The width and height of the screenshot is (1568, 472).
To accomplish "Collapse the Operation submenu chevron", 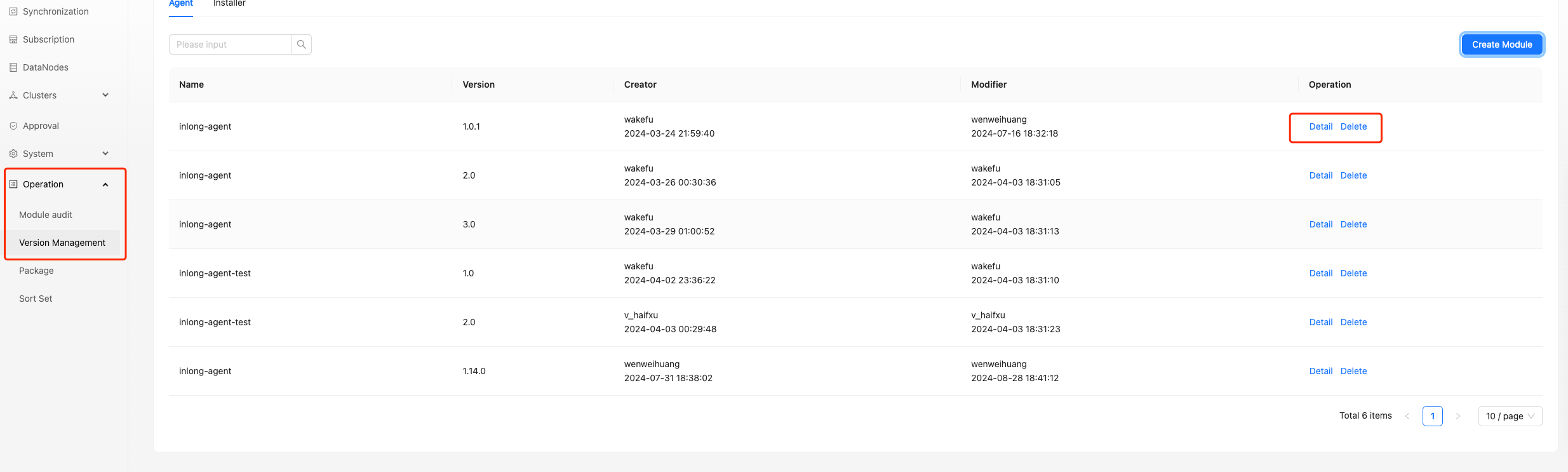I will (x=105, y=184).
